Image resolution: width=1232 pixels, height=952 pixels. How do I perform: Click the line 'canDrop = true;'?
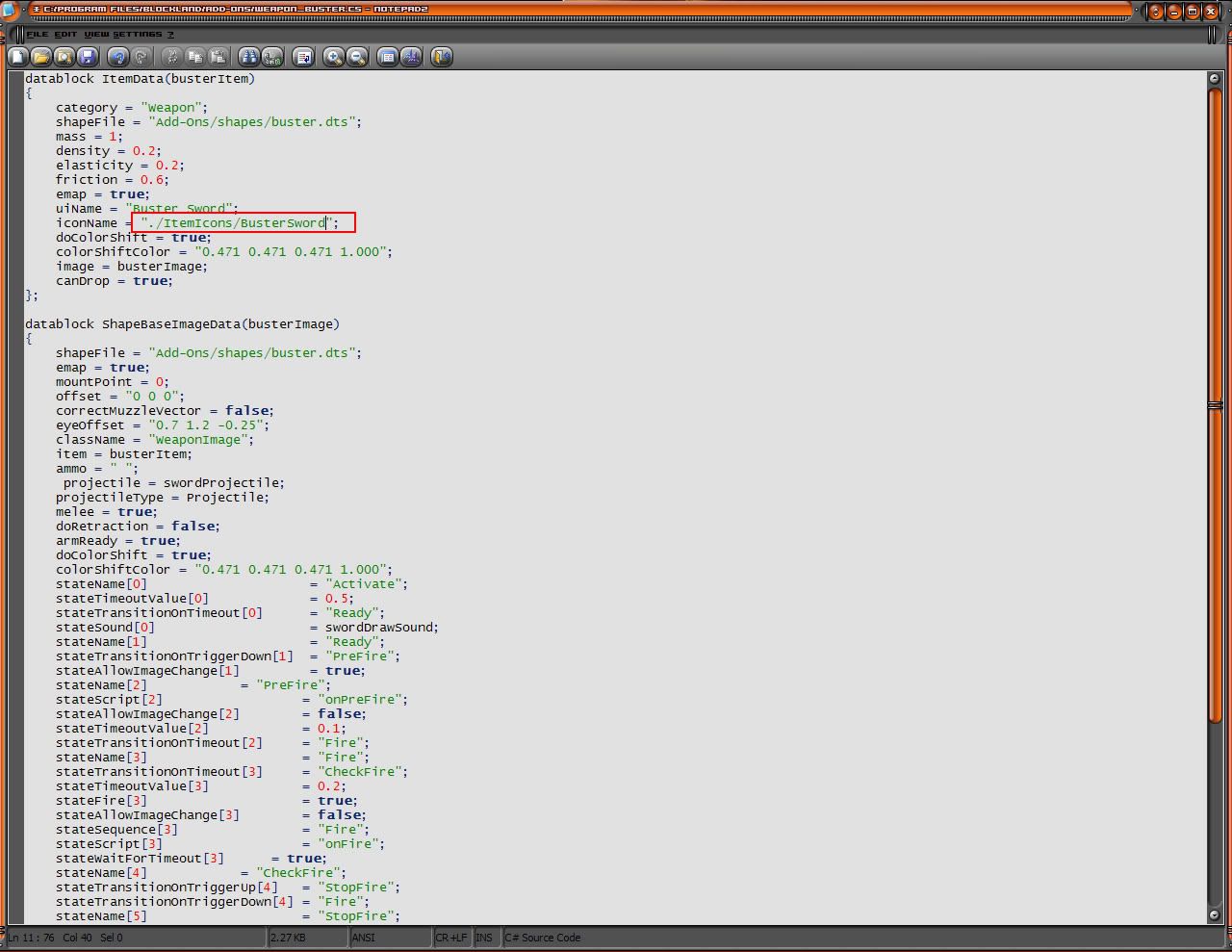pyautogui.click(x=115, y=281)
